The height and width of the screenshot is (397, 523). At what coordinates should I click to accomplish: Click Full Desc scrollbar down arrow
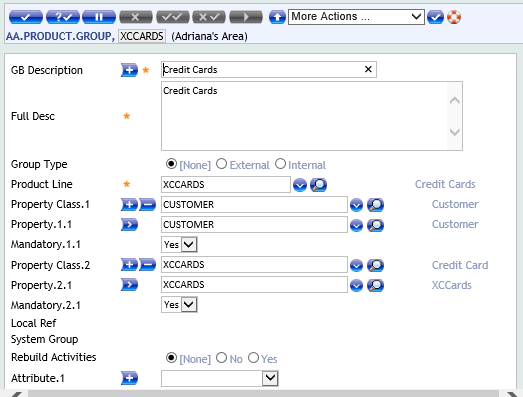click(x=455, y=132)
